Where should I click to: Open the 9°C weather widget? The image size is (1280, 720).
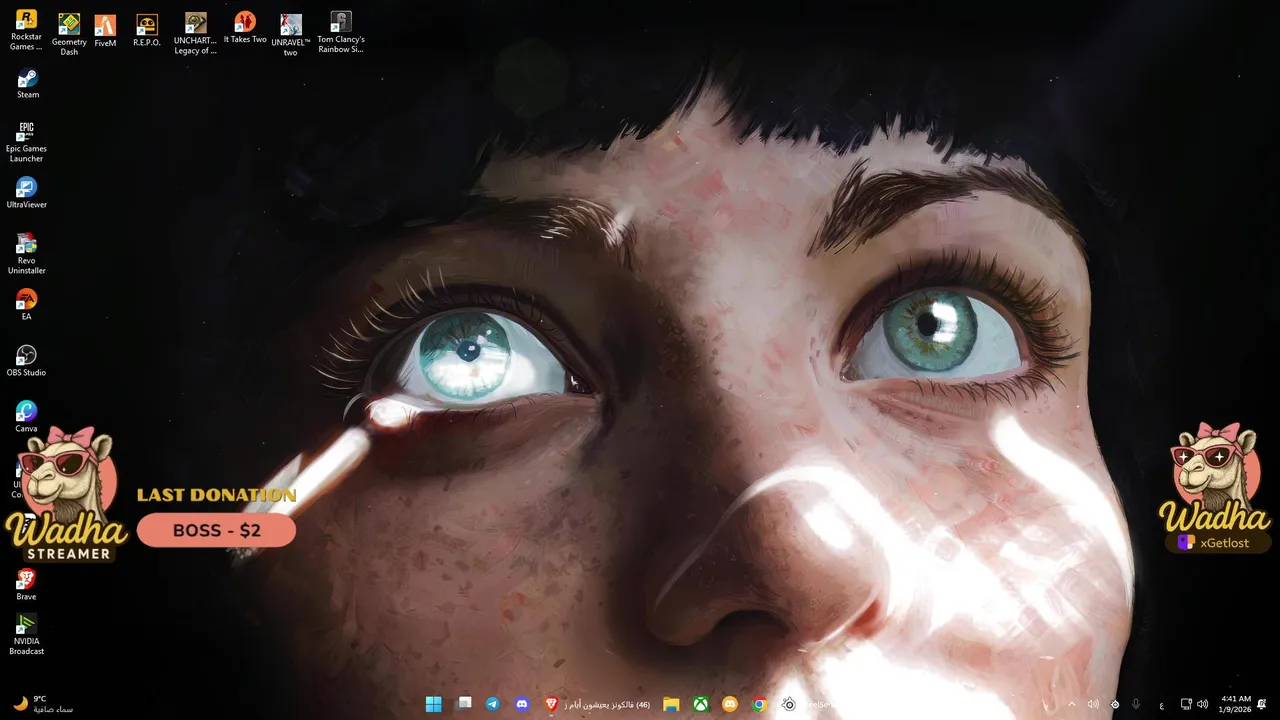[x=42, y=704]
